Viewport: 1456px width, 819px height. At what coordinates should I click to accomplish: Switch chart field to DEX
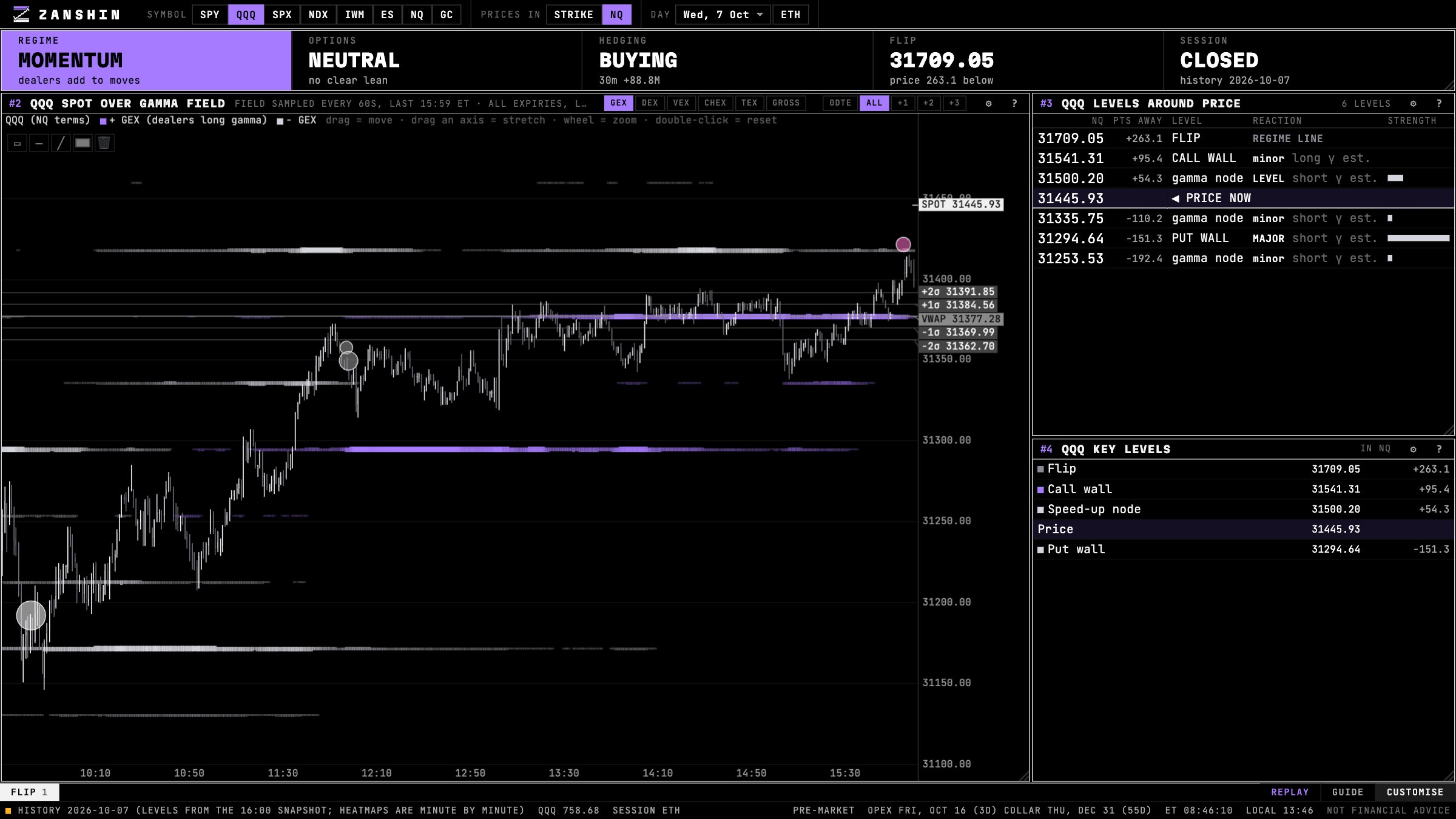click(x=650, y=103)
